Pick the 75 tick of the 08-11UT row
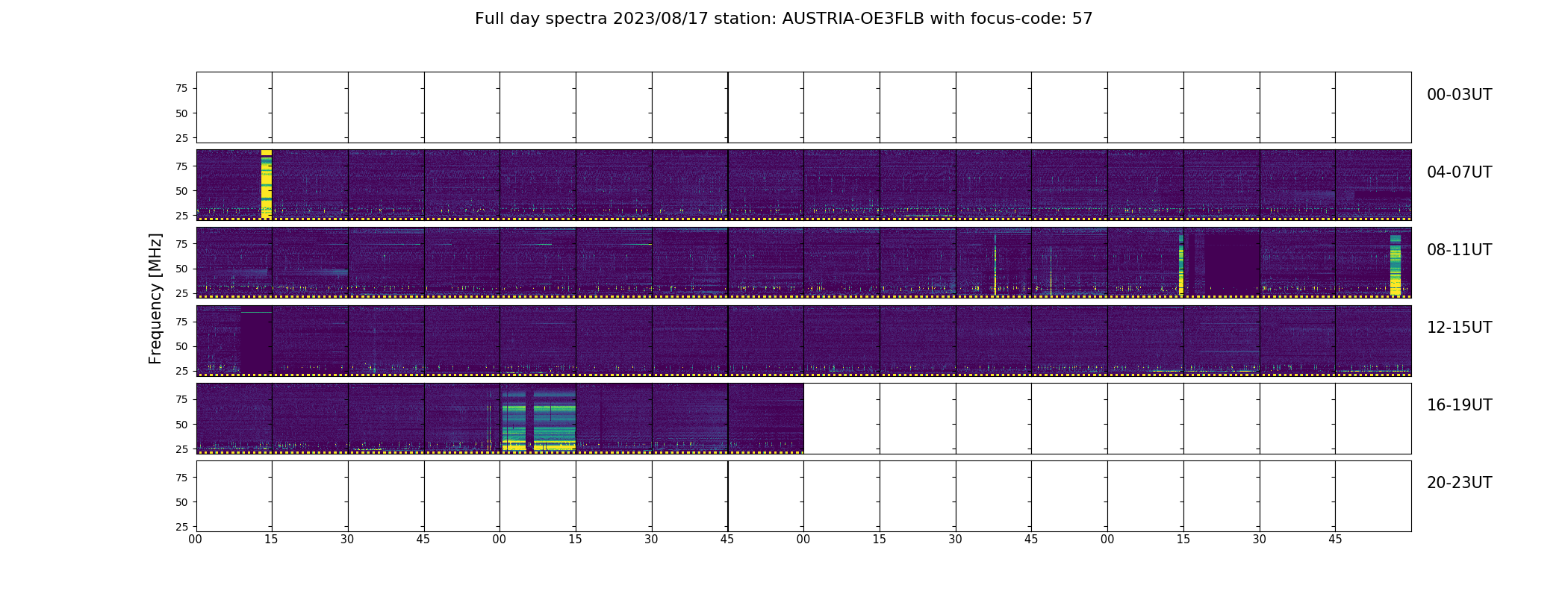The image size is (1568, 597). (x=181, y=244)
